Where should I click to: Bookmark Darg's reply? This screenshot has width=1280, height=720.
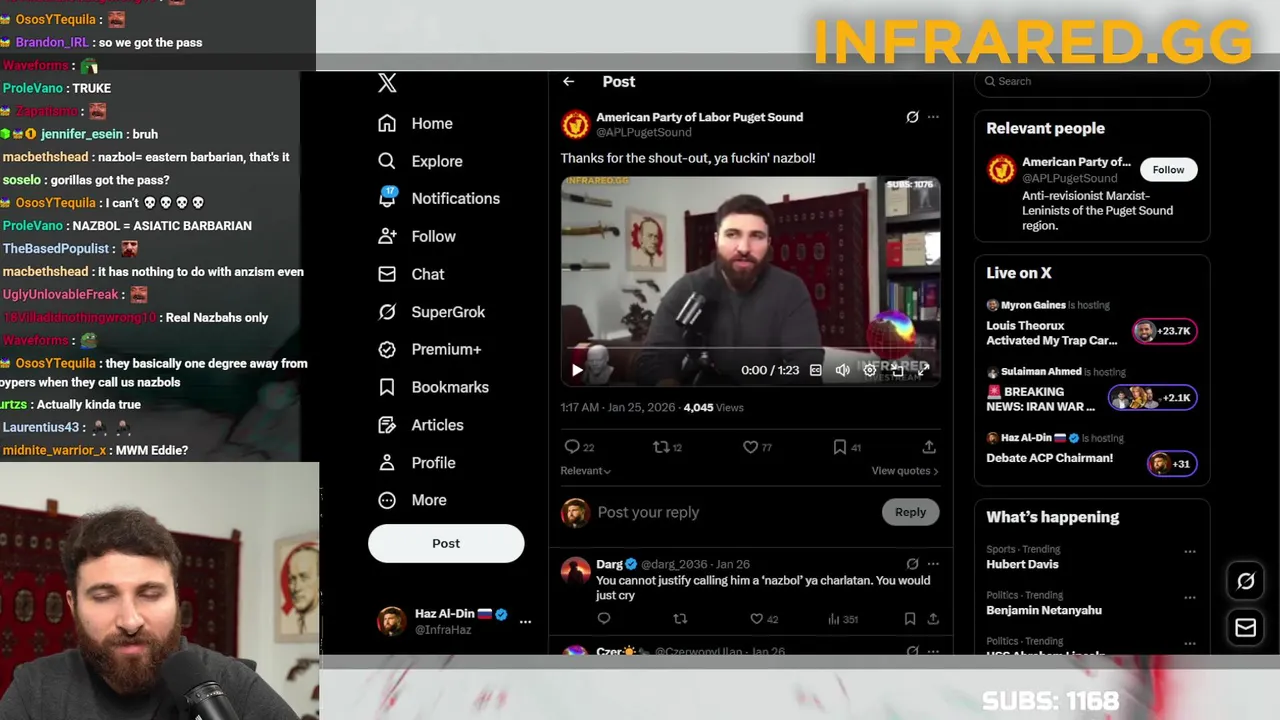pos(910,619)
